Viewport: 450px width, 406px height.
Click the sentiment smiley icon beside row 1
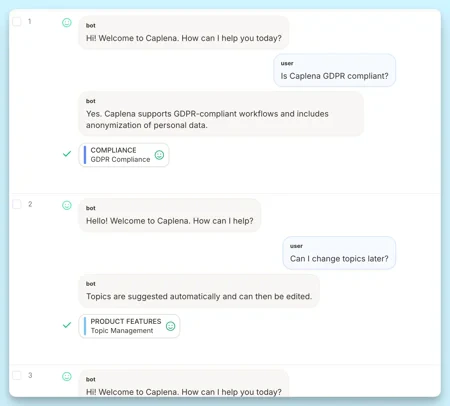67,23
